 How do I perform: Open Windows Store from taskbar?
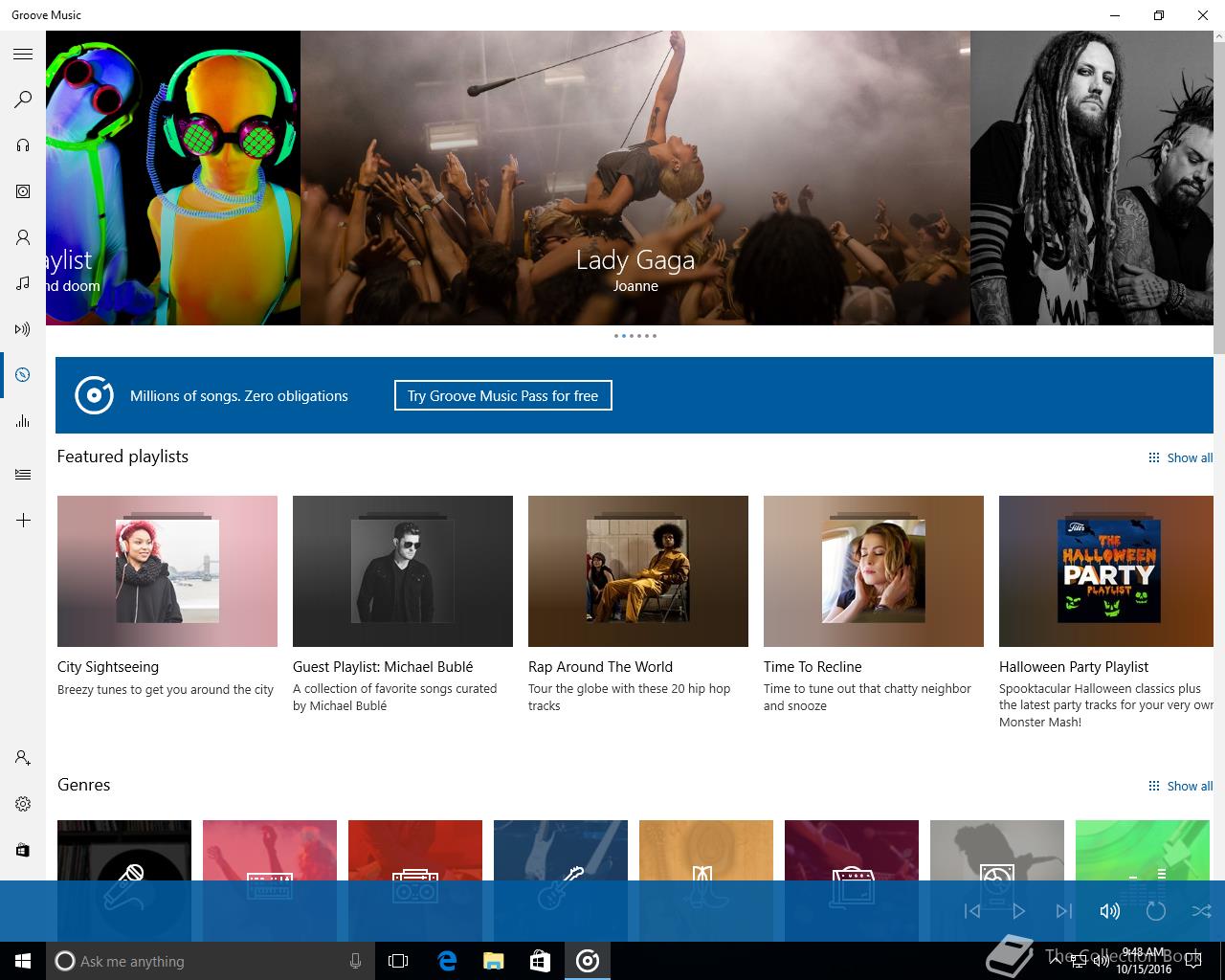[x=540, y=961]
